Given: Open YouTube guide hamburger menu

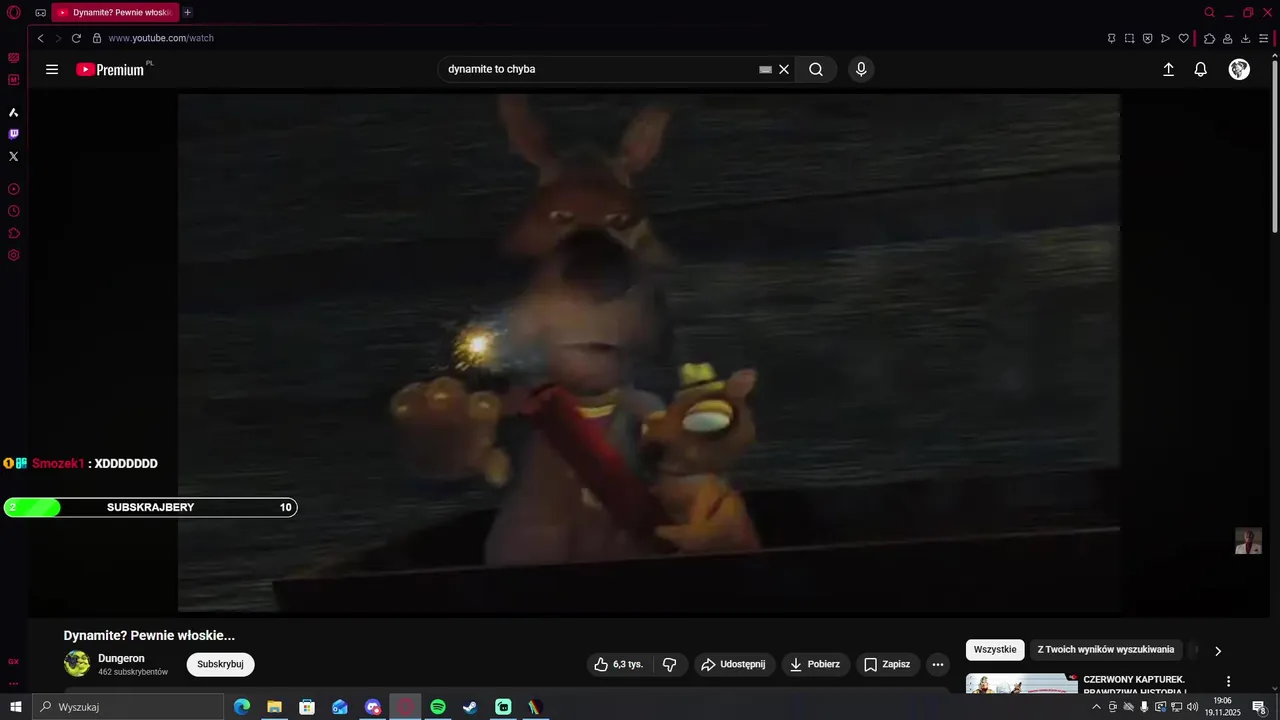Looking at the screenshot, I should [52, 69].
